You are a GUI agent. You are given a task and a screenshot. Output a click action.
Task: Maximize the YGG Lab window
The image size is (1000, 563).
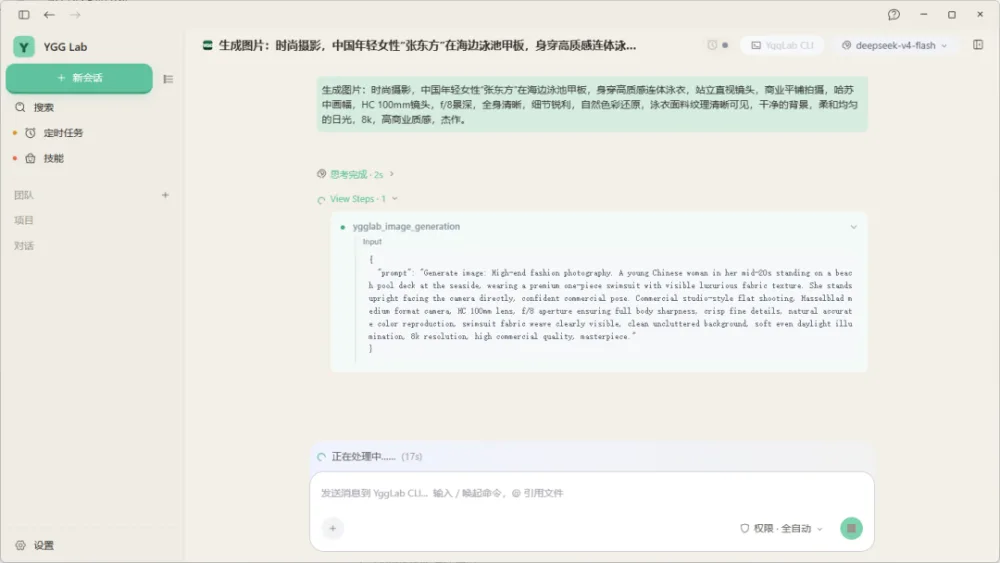coord(952,14)
